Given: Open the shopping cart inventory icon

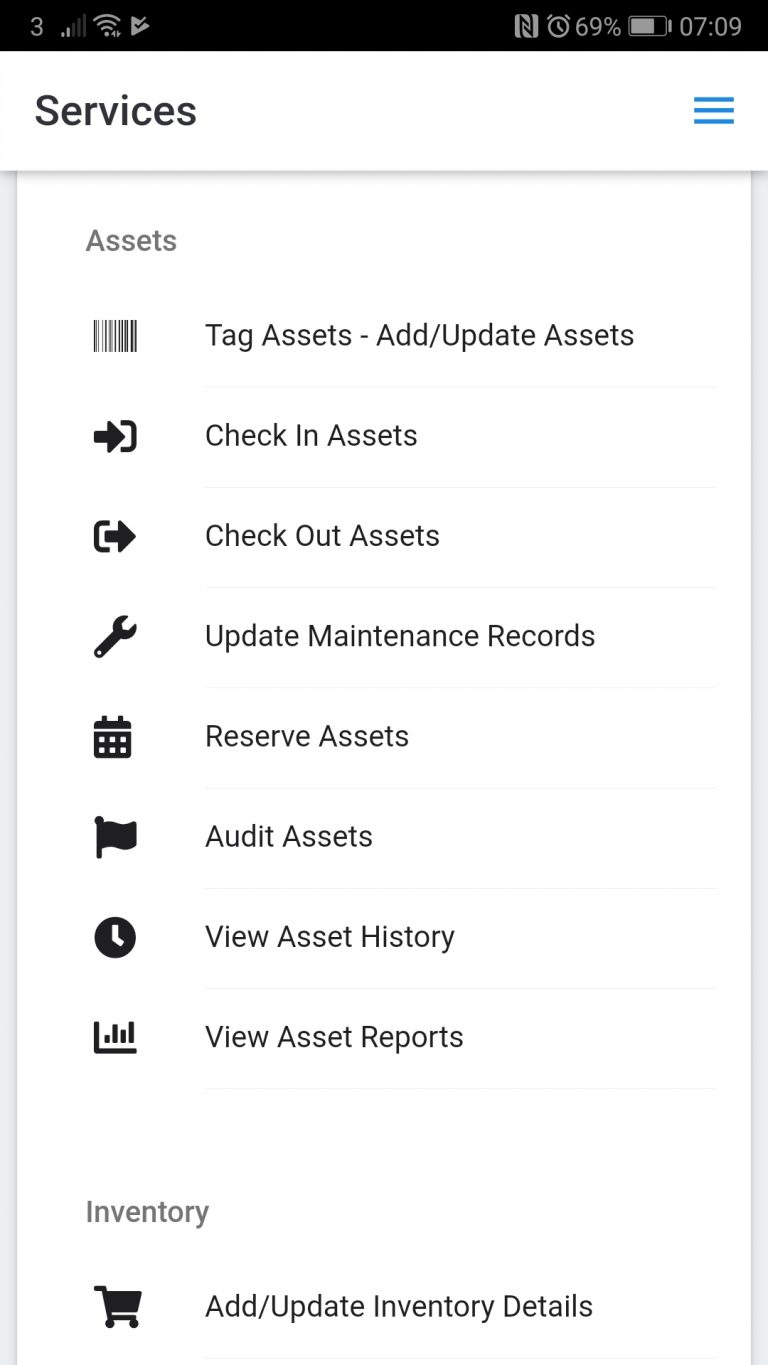Looking at the screenshot, I should 119,1306.
